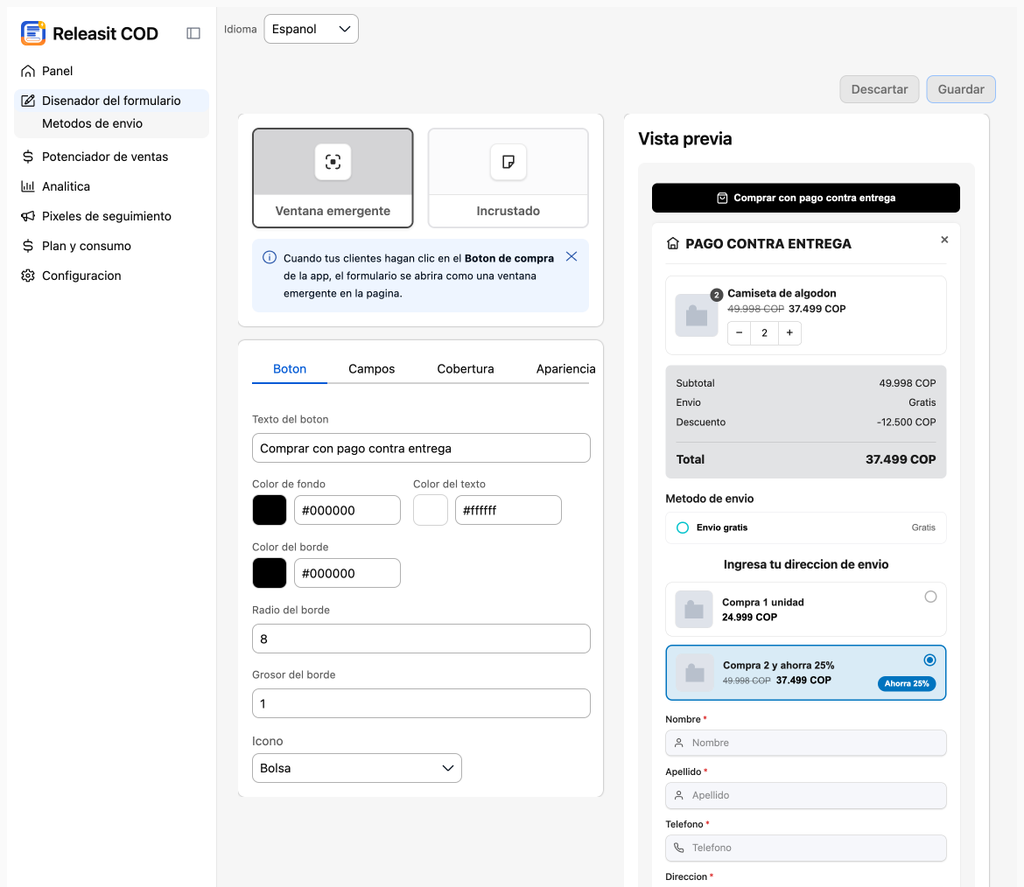This screenshot has height=887, width=1024.
Task: Open the Idioma language dropdown
Action: (x=311, y=29)
